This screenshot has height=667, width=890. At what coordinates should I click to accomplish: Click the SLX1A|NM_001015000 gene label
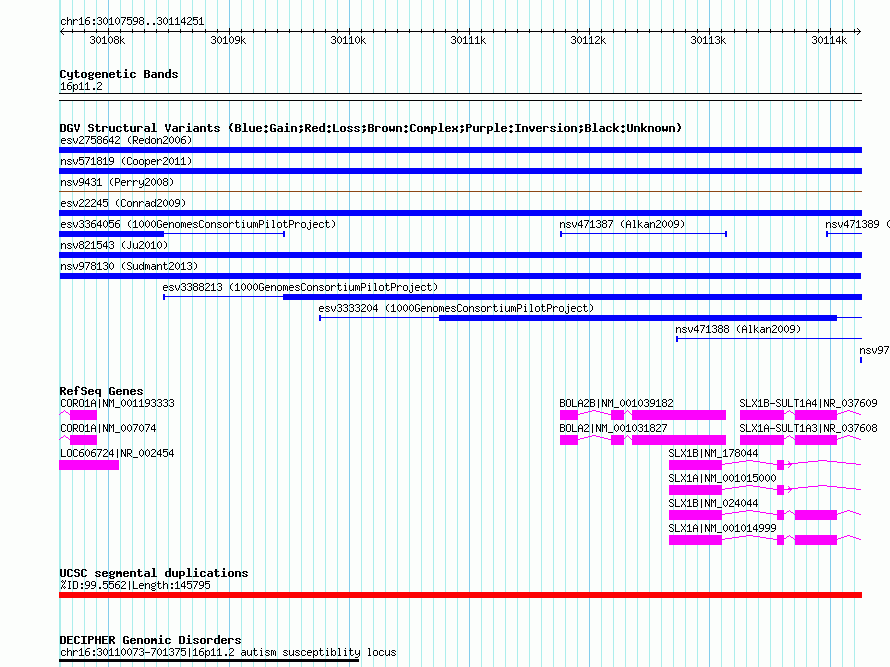[722, 478]
